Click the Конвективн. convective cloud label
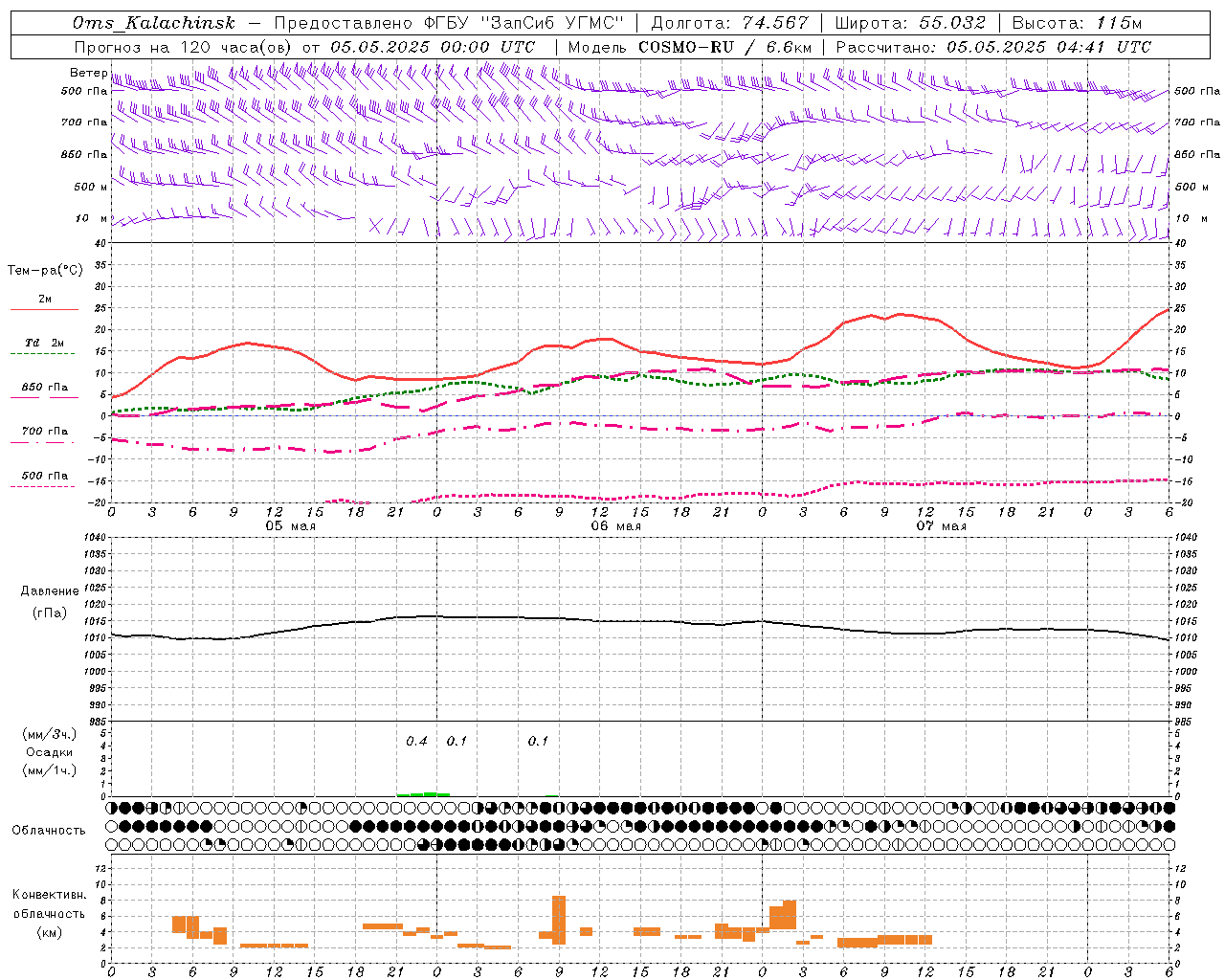 pos(49,895)
